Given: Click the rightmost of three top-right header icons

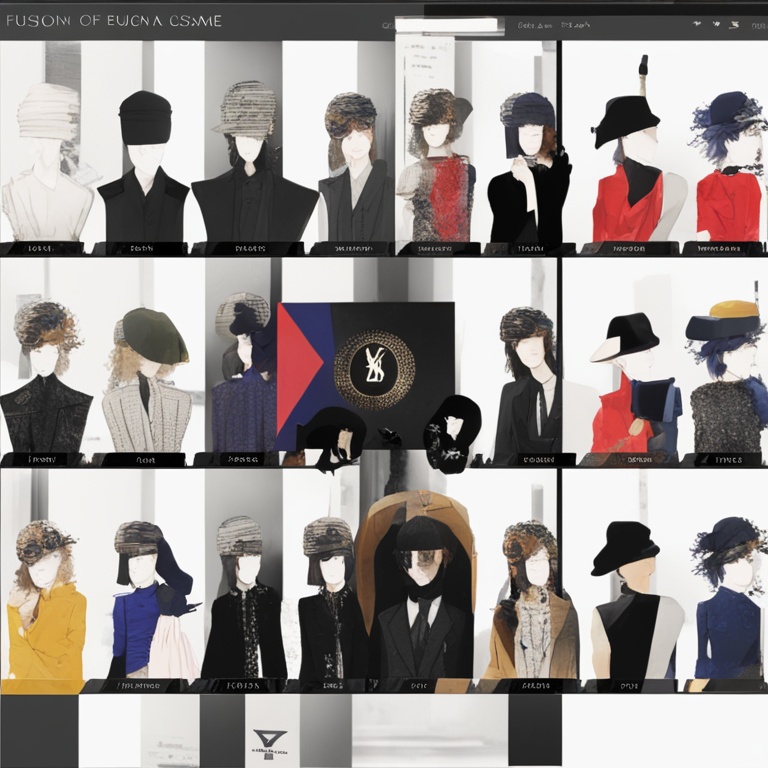Looking at the screenshot, I should pyautogui.click(x=734, y=24).
